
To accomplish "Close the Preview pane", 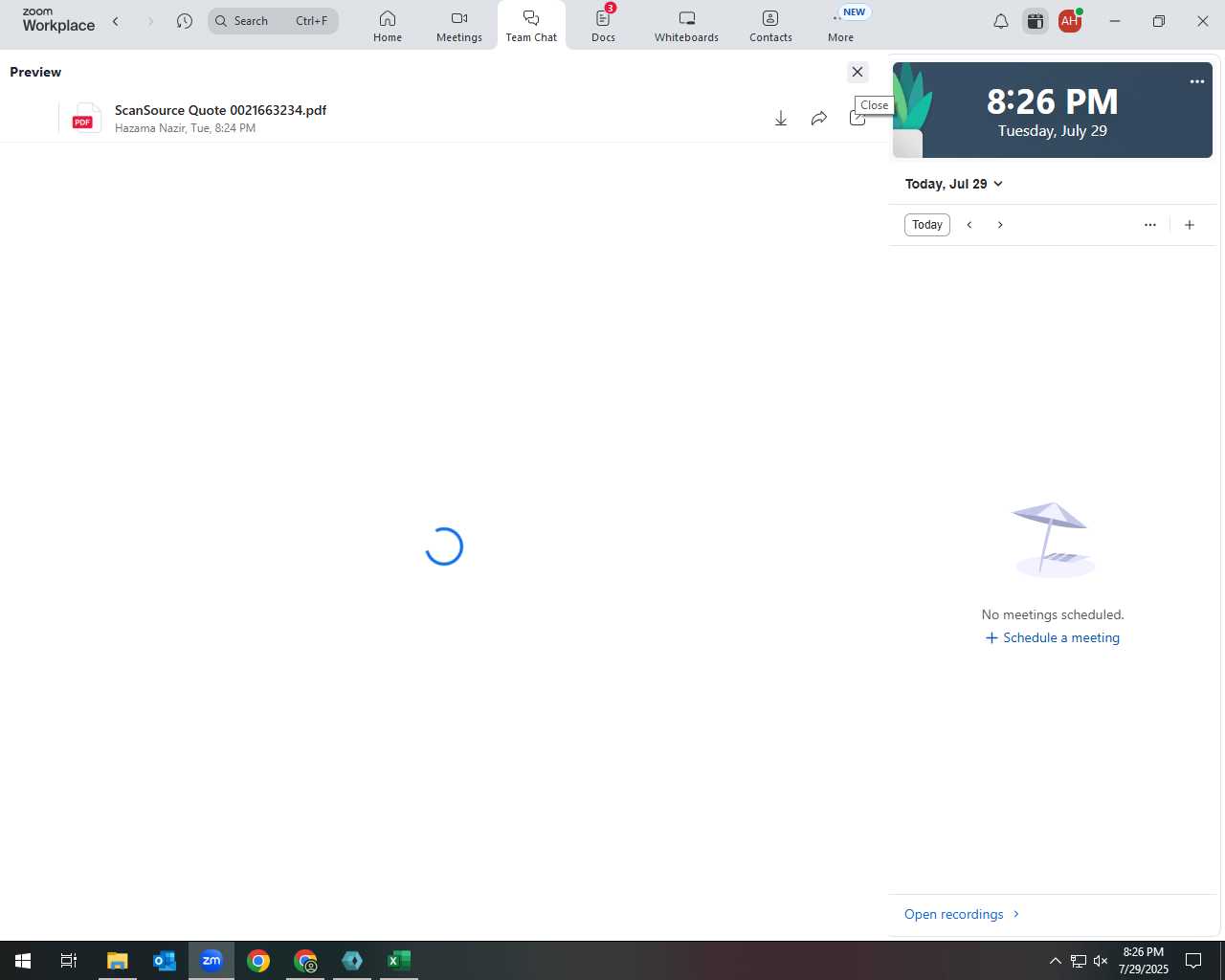I will click(857, 72).
